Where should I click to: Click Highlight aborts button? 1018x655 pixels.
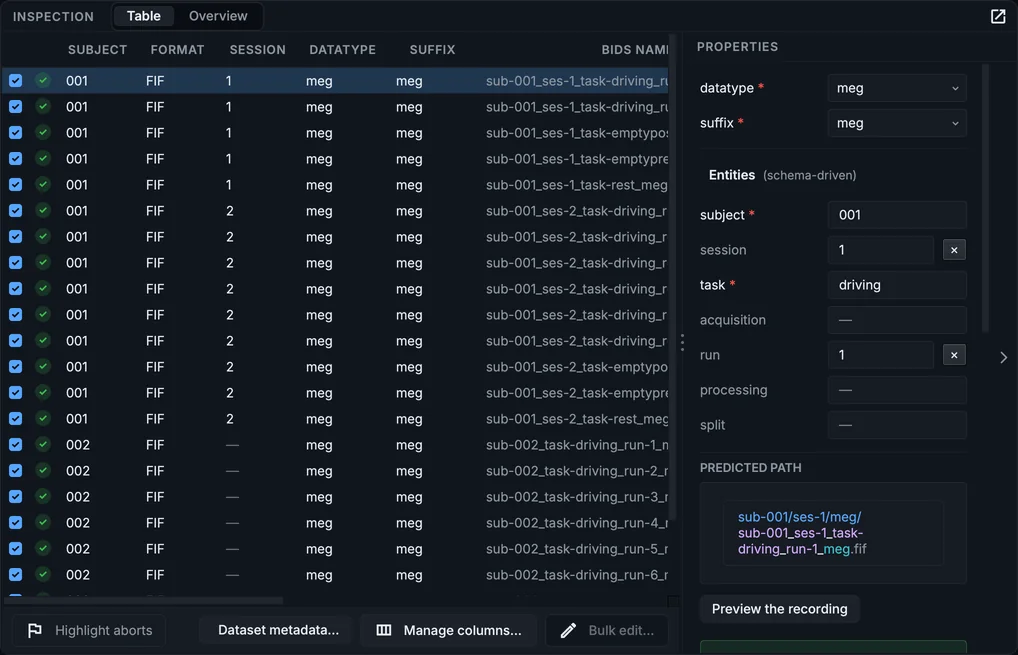89,630
